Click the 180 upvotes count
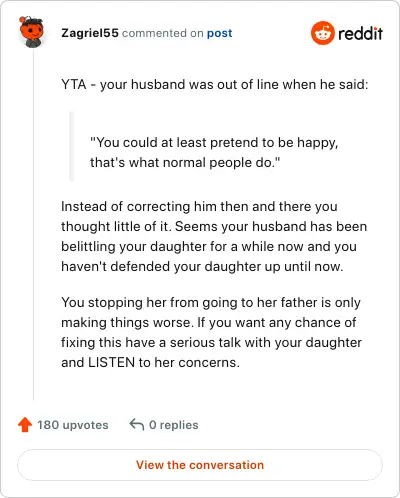 [73, 425]
